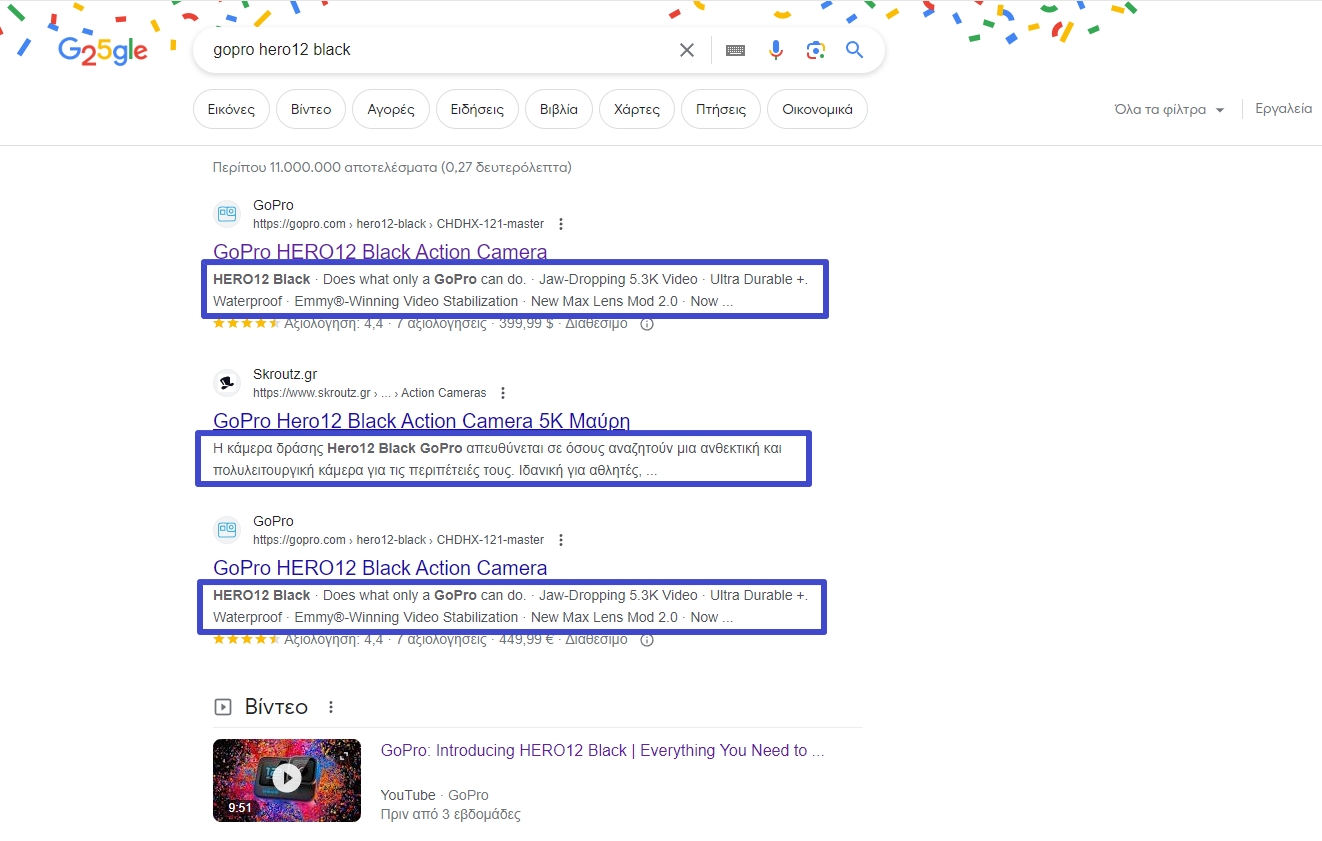Screen dimensions: 1322x841
Task: Open the three-dot menu on the first GoPro result
Action: click(x=561, y=224)
